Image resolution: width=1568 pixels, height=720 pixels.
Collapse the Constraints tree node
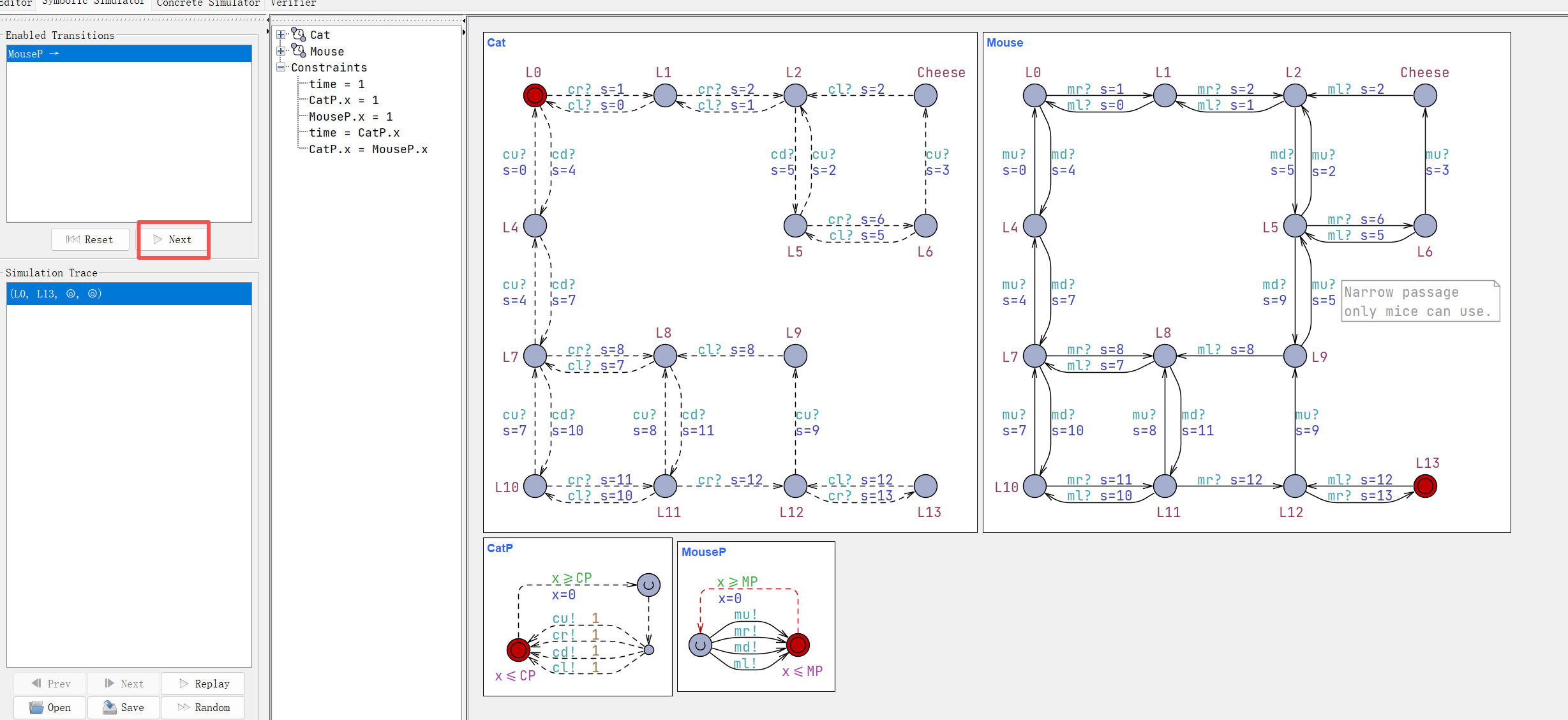point(281,67)
